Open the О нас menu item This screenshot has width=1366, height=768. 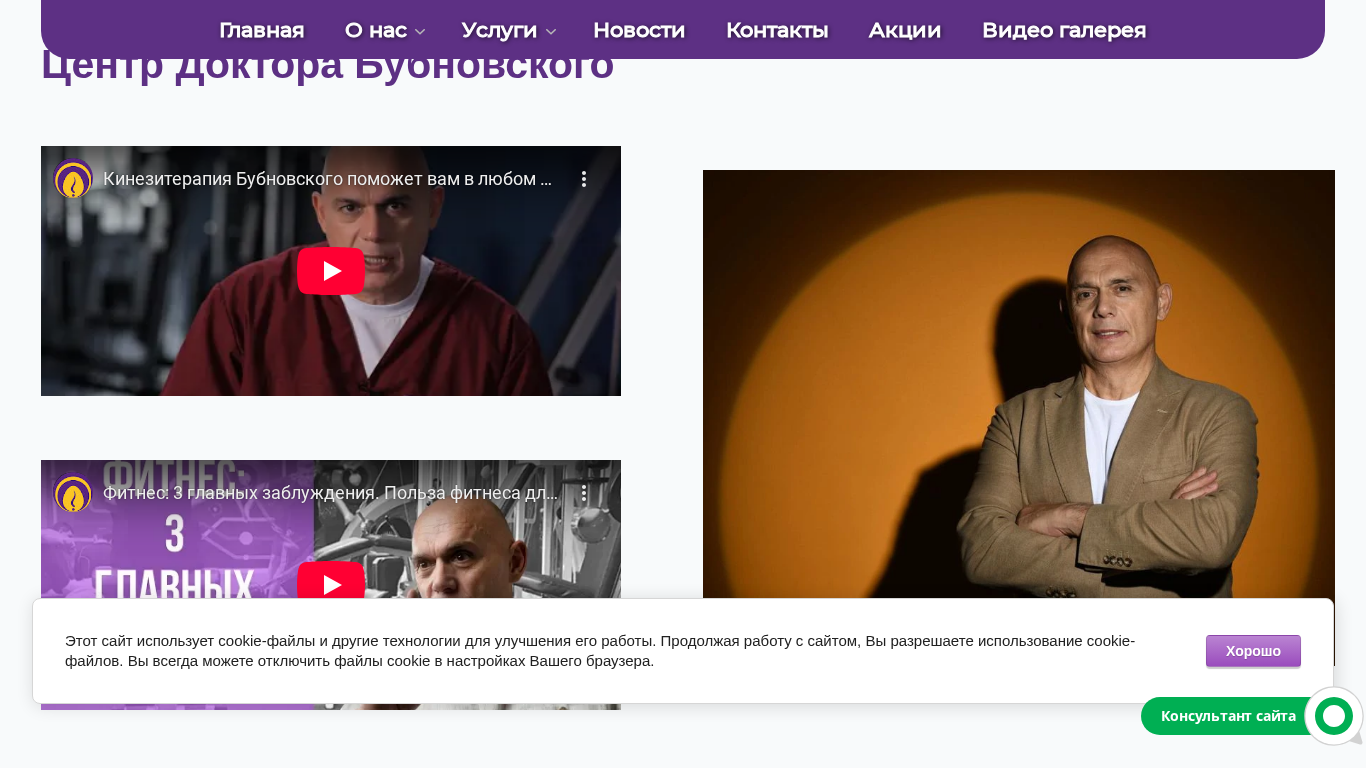point(376,30)
